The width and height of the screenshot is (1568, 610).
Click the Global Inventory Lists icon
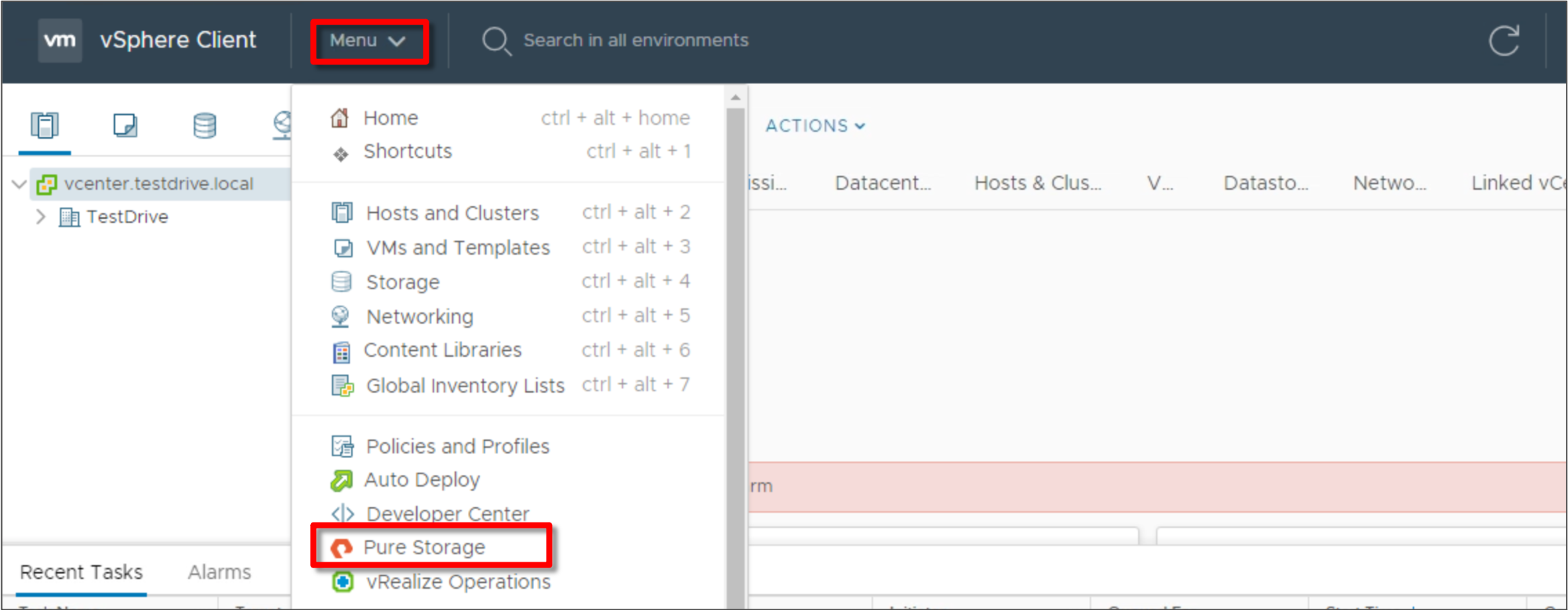point(343,386)
